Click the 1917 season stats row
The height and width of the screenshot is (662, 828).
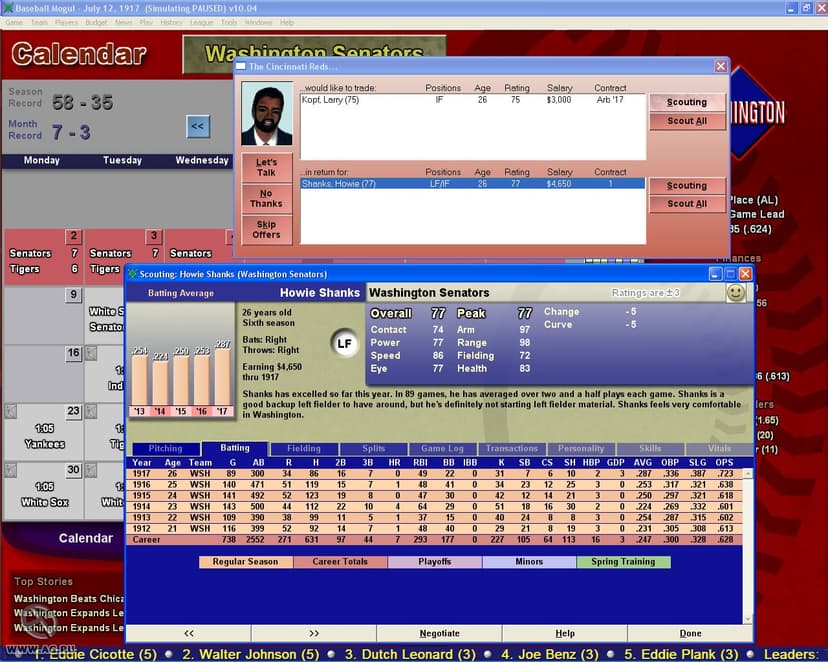pos(434,474)
